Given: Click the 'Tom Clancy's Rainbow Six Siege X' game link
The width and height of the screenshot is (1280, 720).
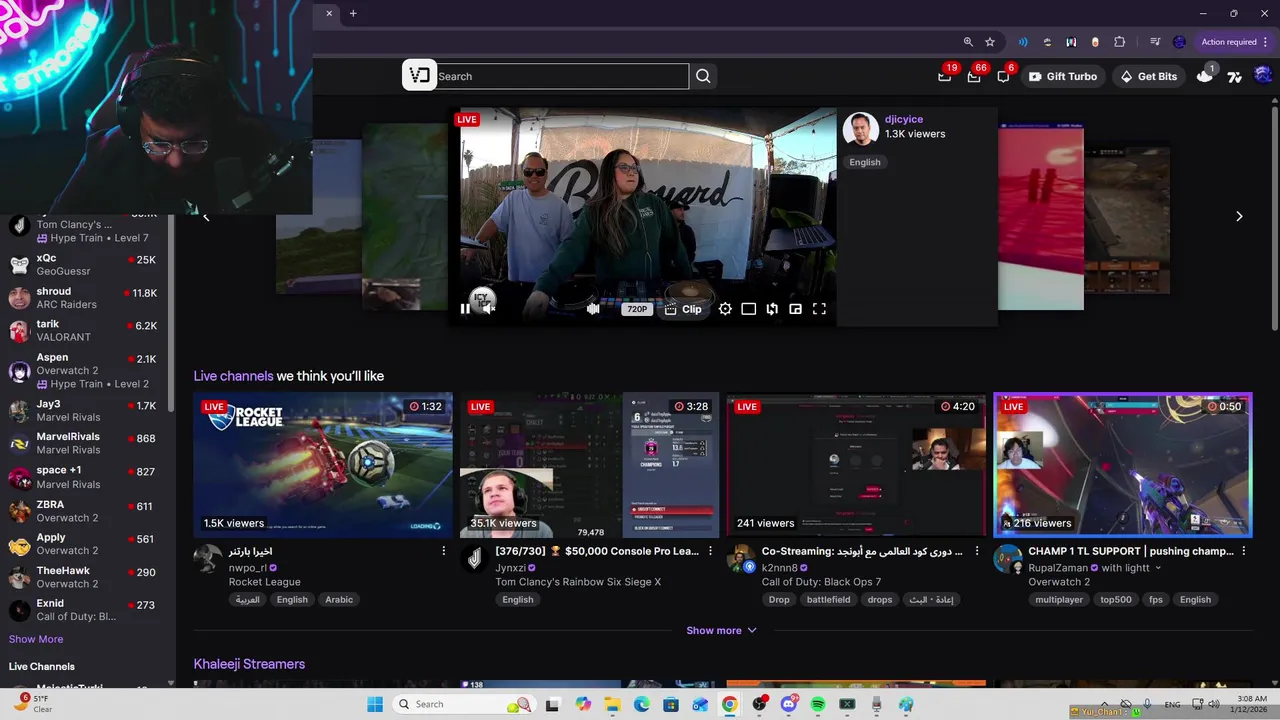Looking at the screenshot, I should click(578, 582).
